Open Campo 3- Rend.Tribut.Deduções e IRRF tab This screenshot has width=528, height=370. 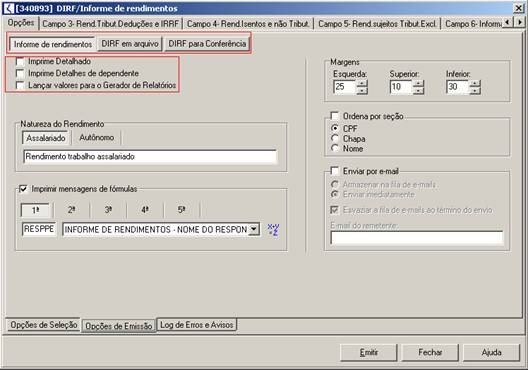tap(110, 24)
